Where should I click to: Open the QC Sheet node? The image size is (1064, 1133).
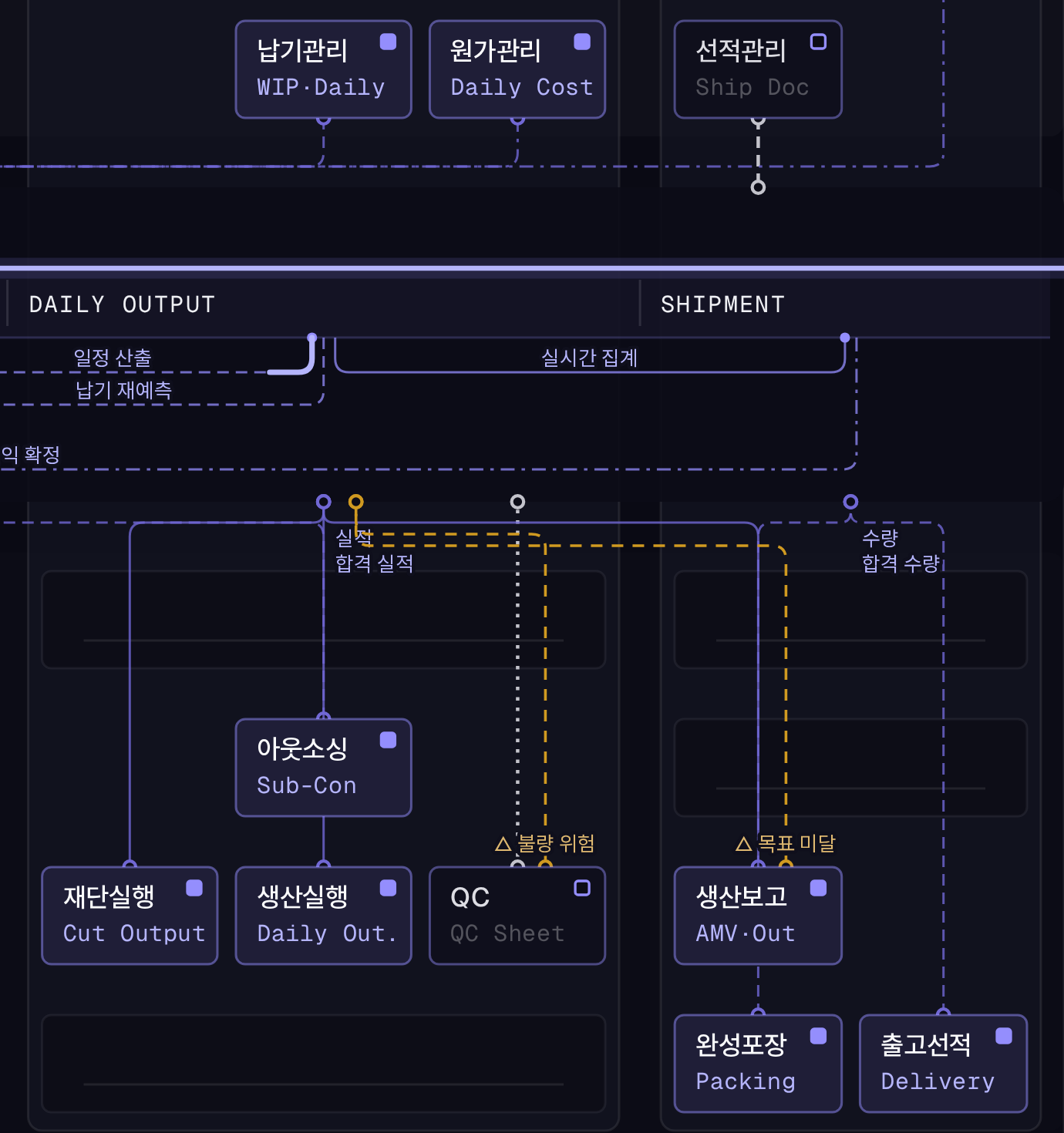(x=517, y=916)
